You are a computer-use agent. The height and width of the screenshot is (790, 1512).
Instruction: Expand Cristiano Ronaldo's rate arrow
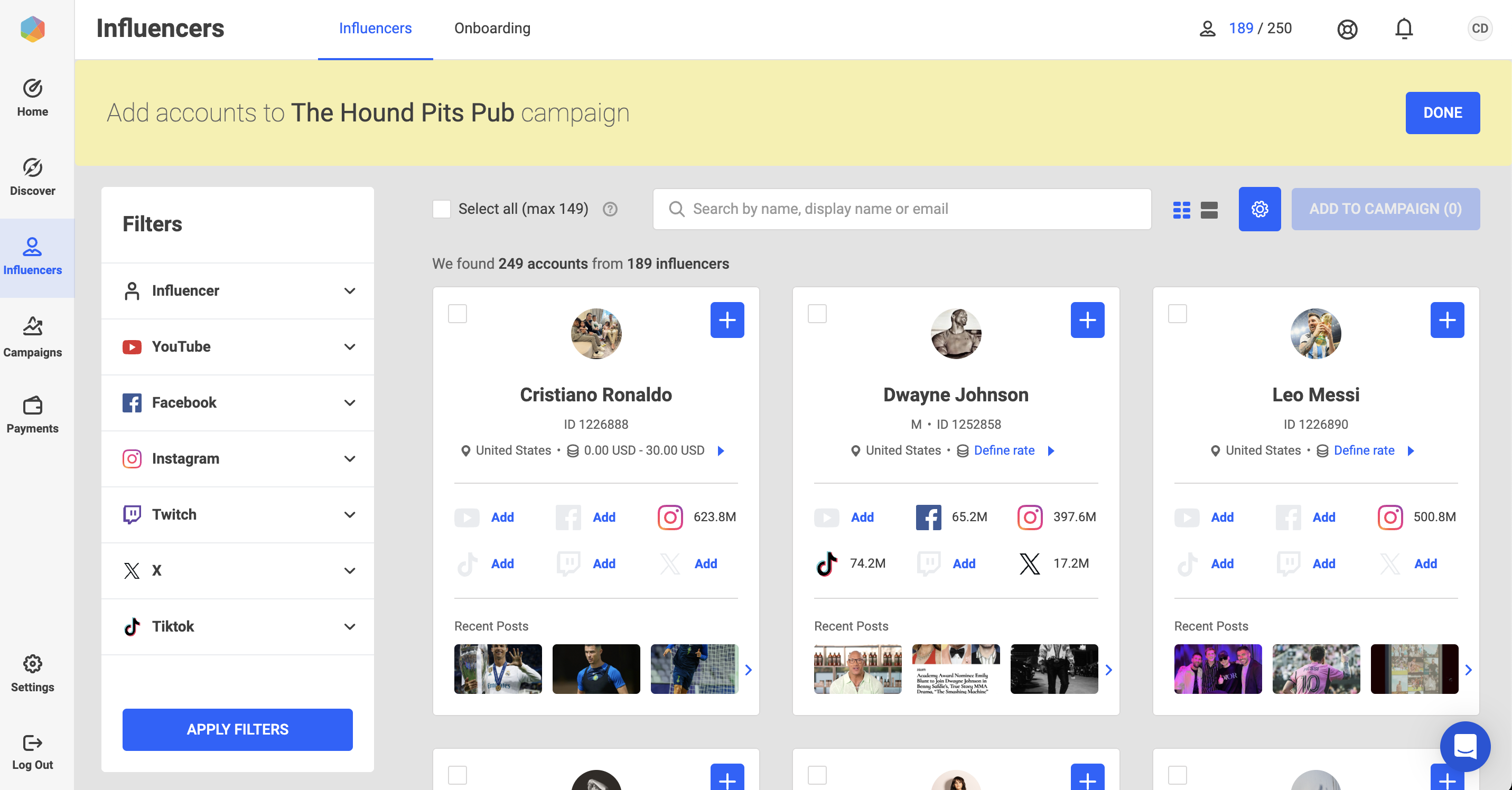tap(721, 450)
